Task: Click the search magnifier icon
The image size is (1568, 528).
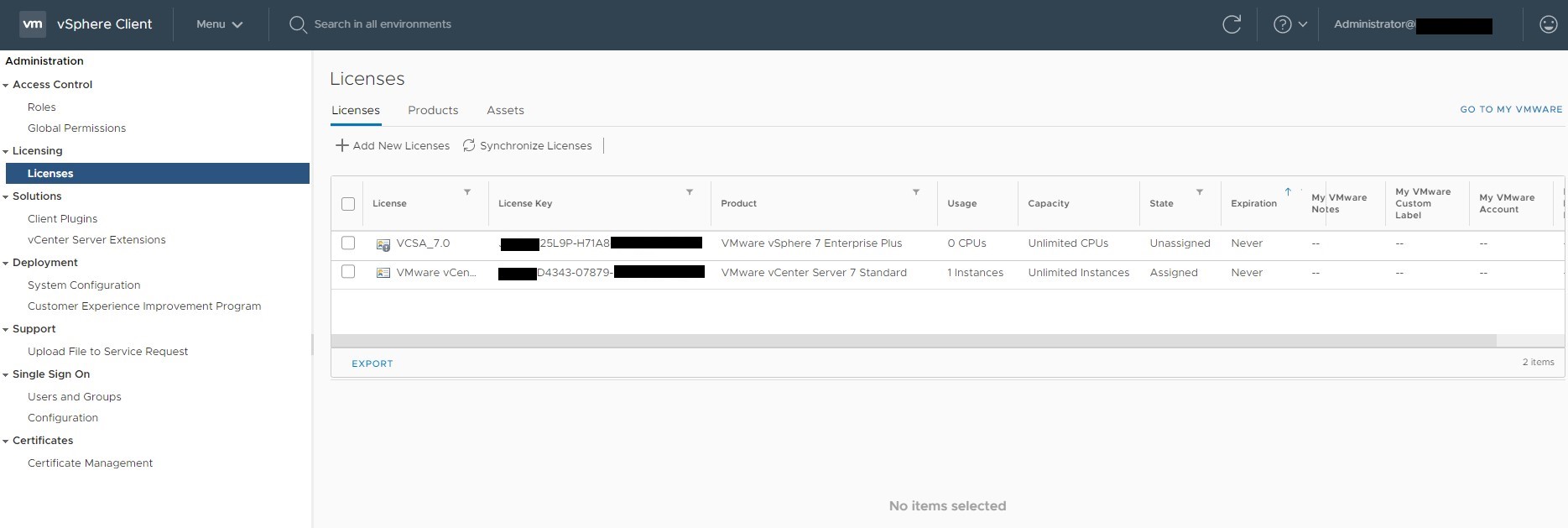Action: [x=297, y=24]
